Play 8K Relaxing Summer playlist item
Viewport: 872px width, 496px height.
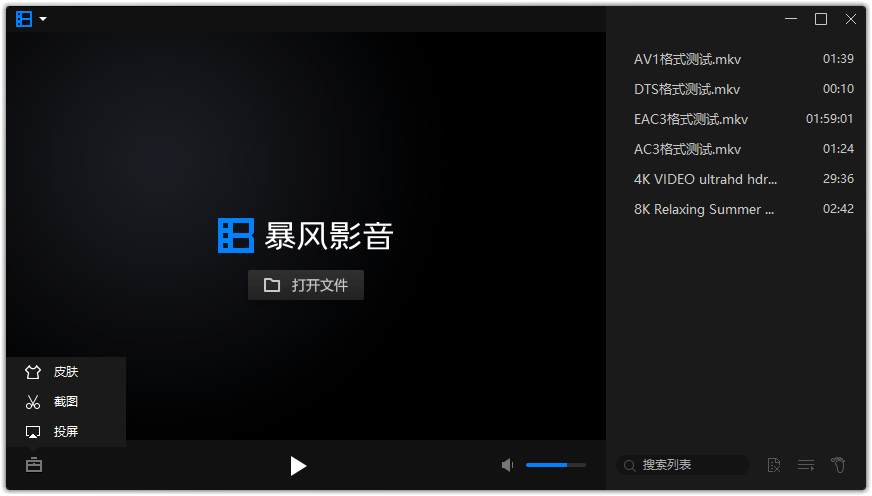pyautogui.click(x=704, y=209)
